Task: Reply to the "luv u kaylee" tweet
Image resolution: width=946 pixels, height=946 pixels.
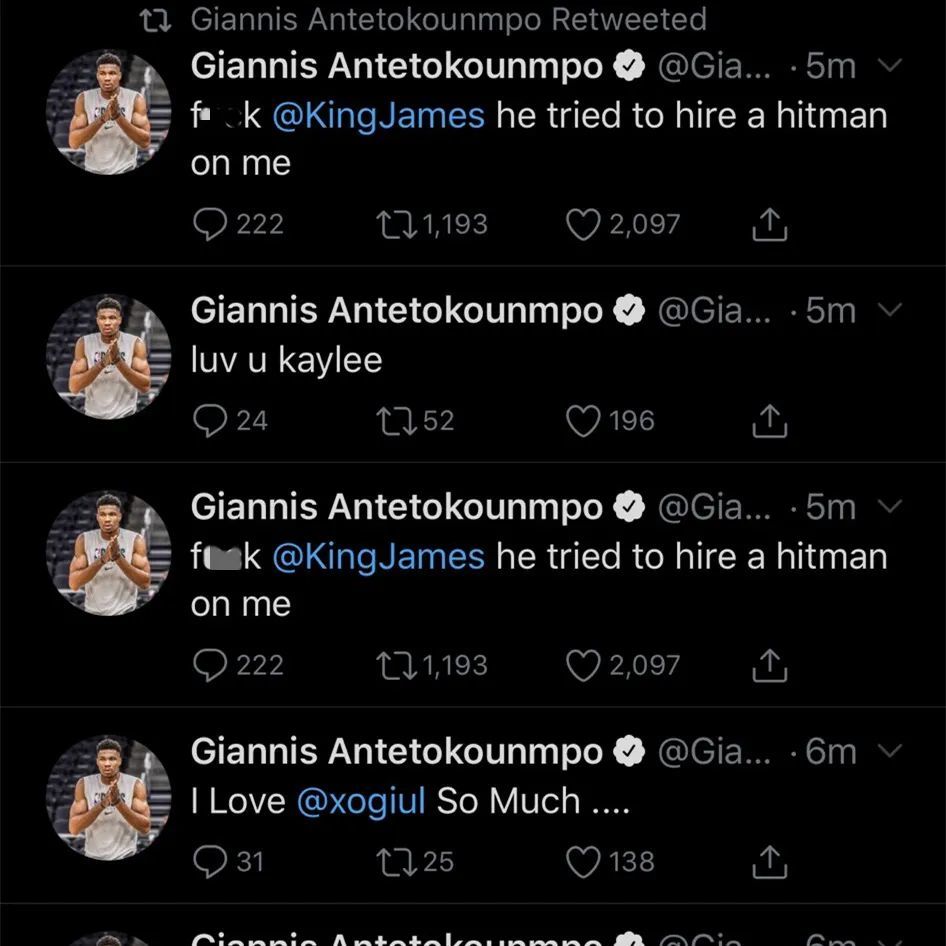Action: pos(209,421)
